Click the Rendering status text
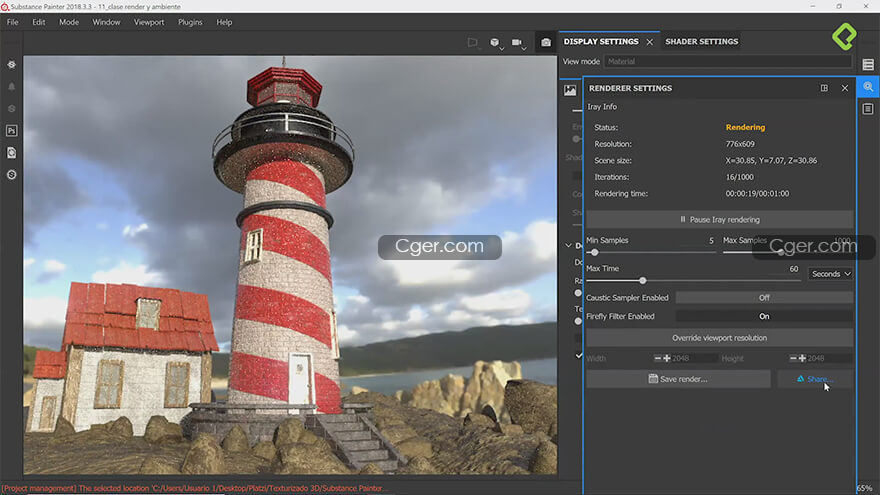Image resolution: width=880 pixels, height=495 pixels. coord(745,127)
